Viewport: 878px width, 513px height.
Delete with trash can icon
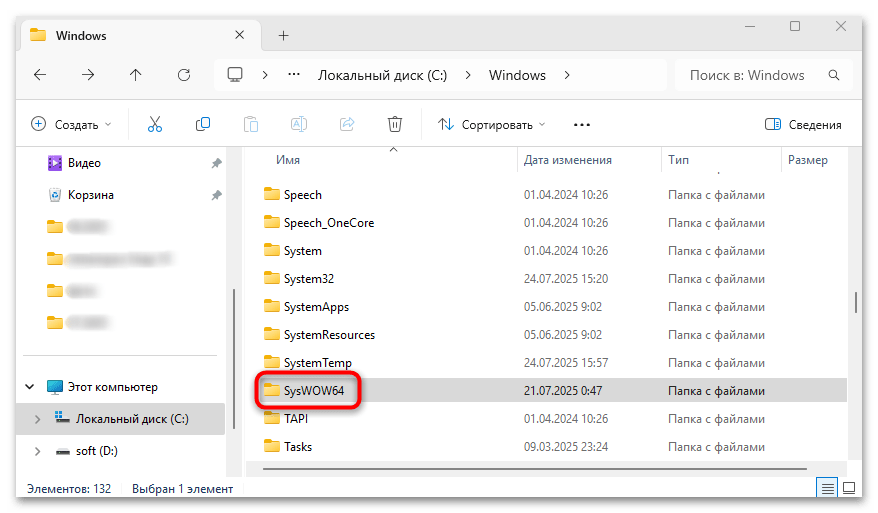point(395,124)
